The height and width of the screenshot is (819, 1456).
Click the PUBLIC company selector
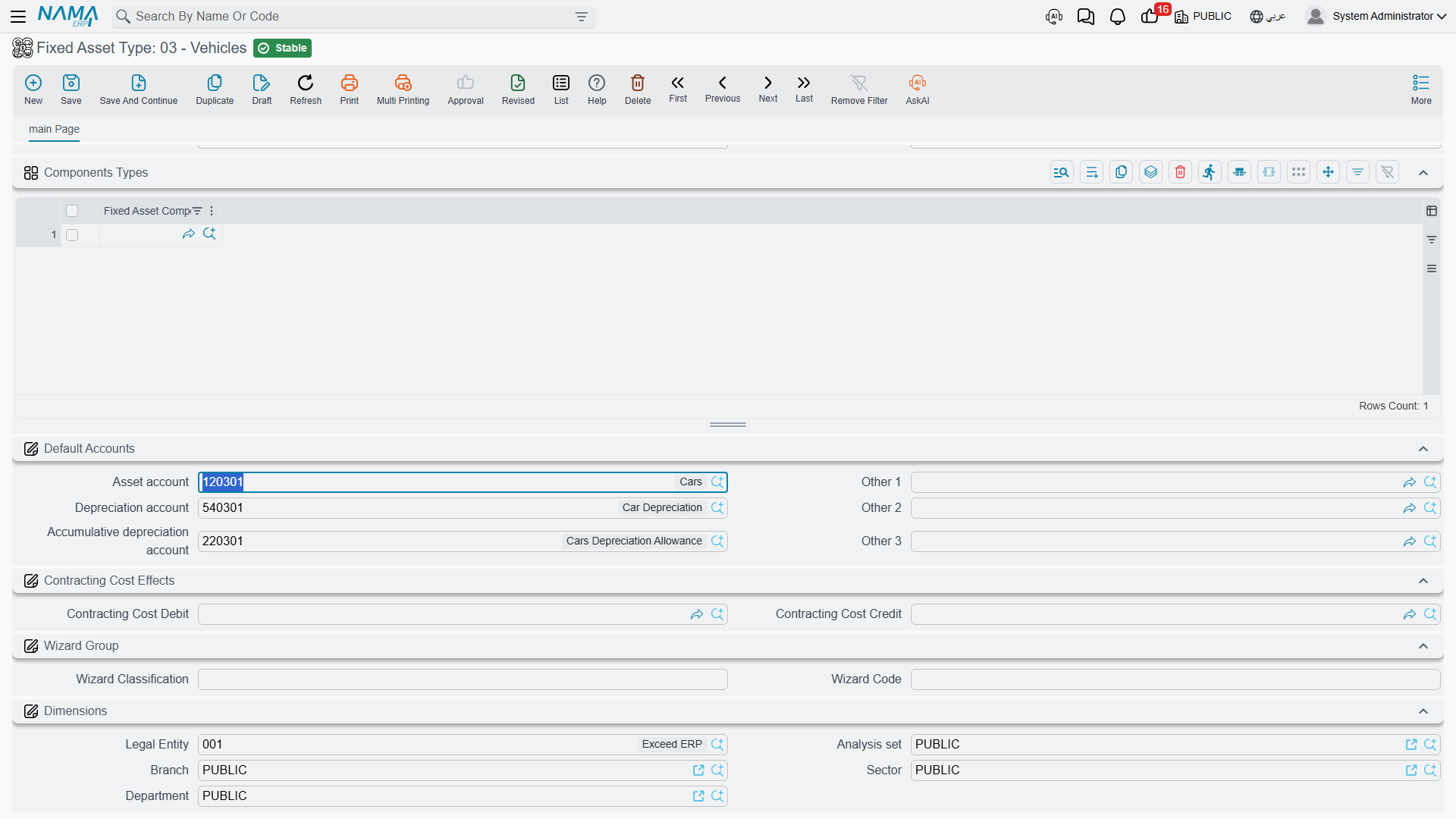1203,16
